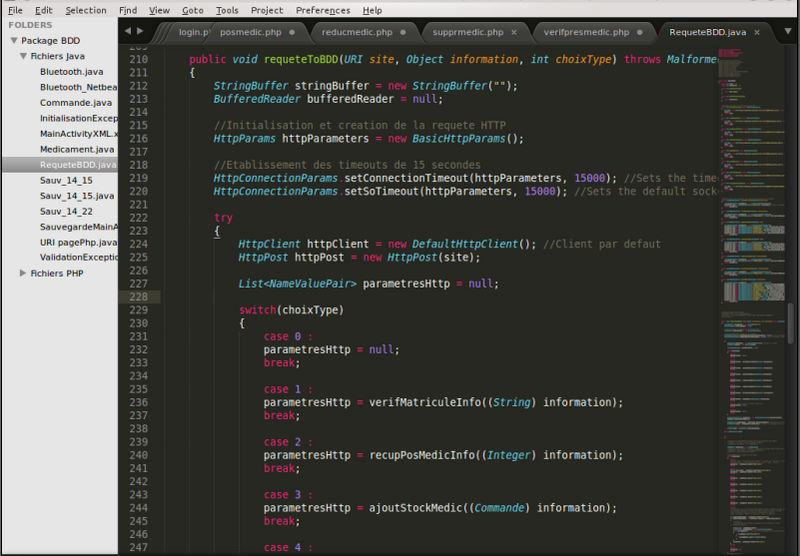Click line number 228 in the gutter
Image resolution: width=800 pixels, height=556 pixels.
point(138,297)
